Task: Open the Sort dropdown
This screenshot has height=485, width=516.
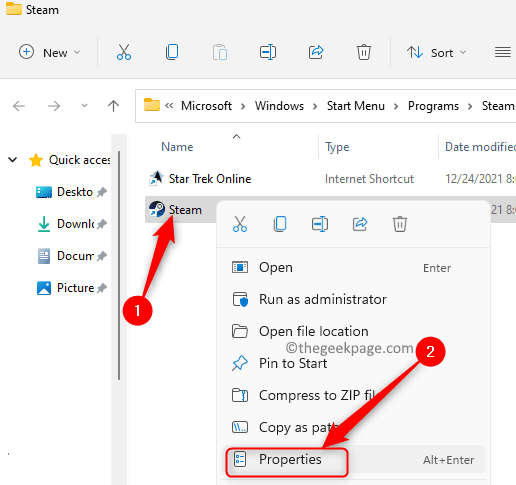Action: click(436, 52)
